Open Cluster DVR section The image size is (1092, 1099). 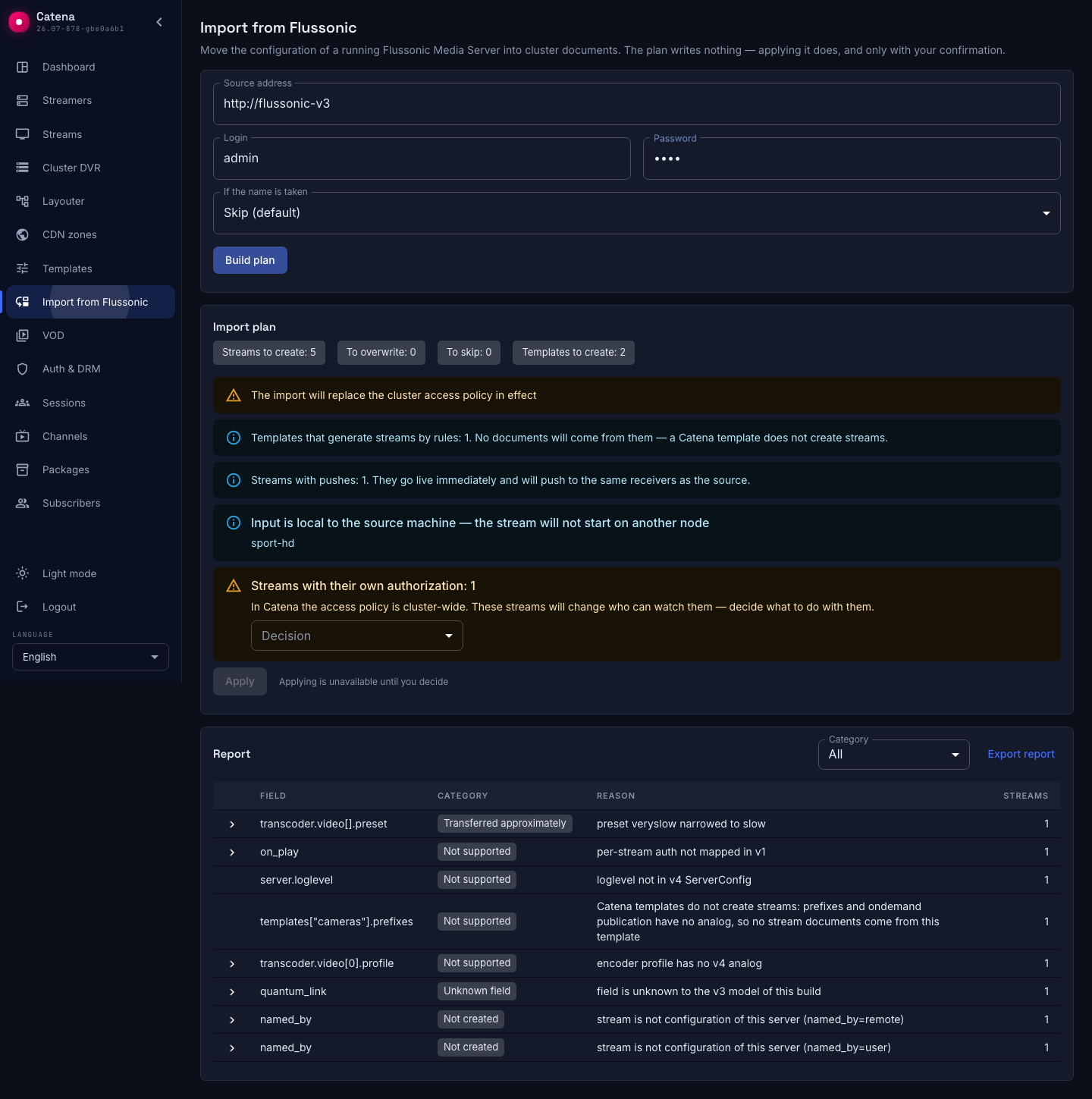90,168
